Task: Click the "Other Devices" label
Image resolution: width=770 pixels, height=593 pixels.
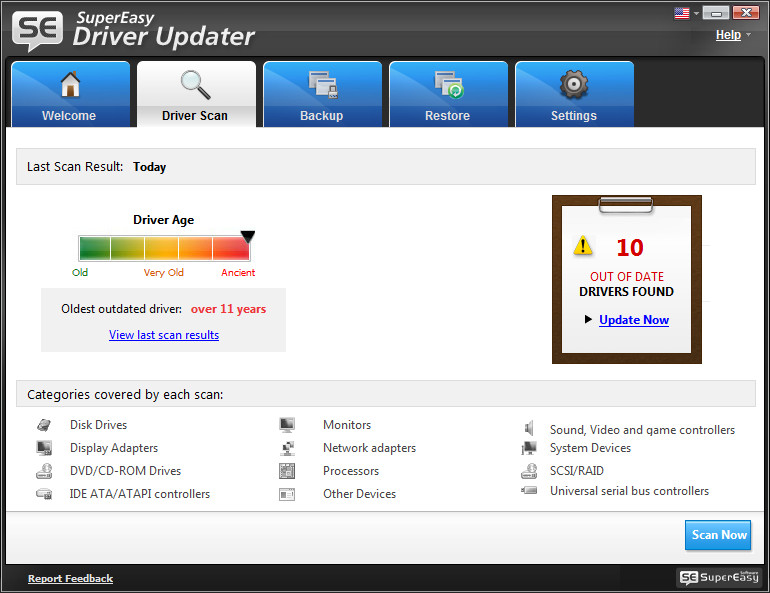Action: point(359,494)
